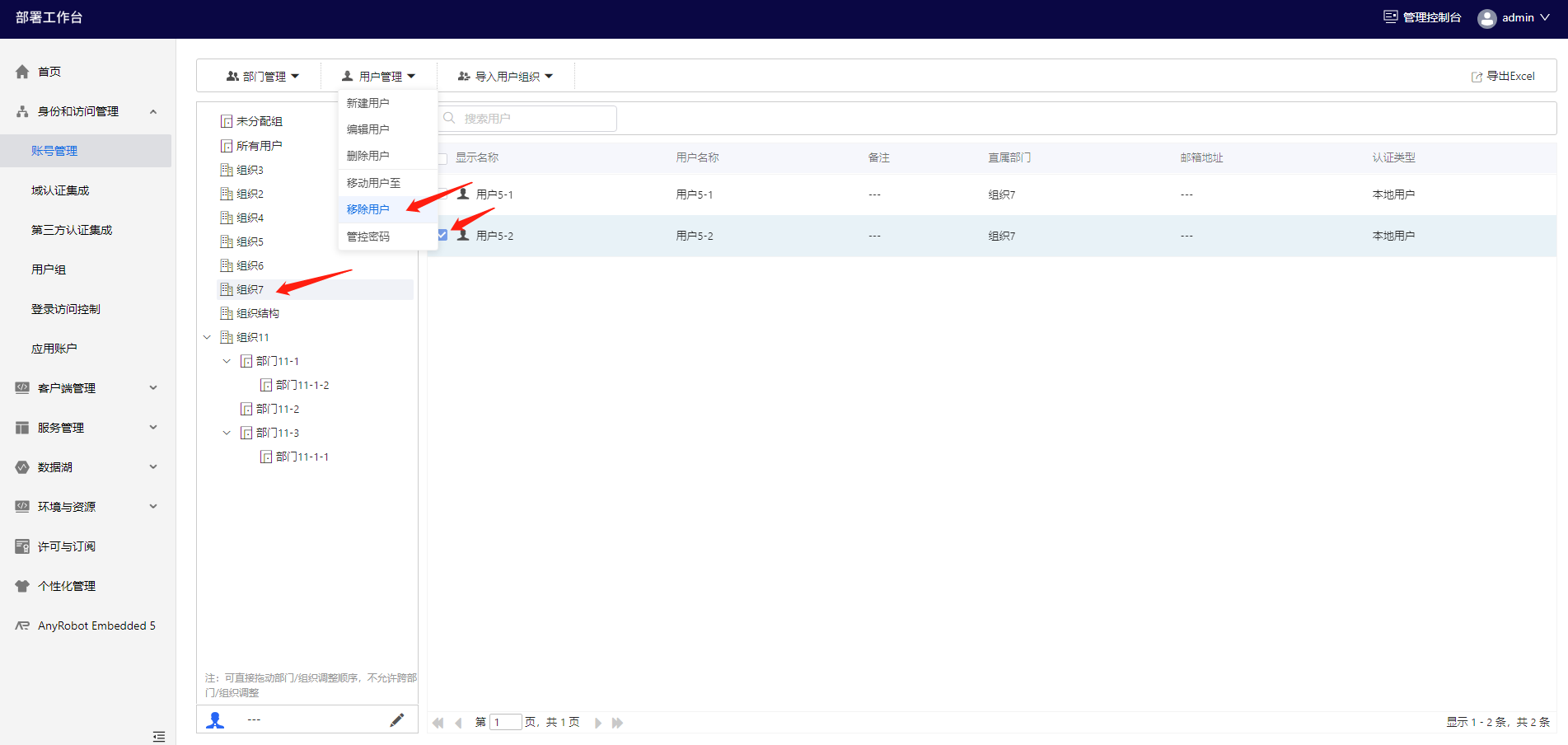Expand the 数据湖 chevron
The width and height of the screenshot is (1568, 745).
tap(153, 467)
